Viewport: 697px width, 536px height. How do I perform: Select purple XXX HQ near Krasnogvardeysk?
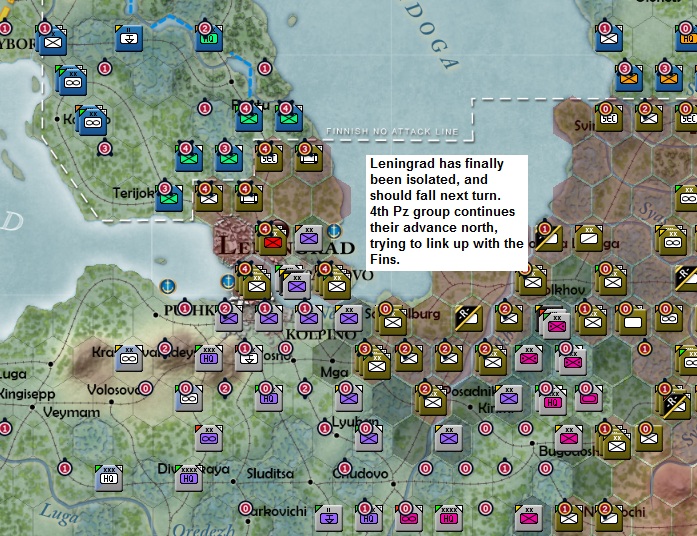click(209, 358)
